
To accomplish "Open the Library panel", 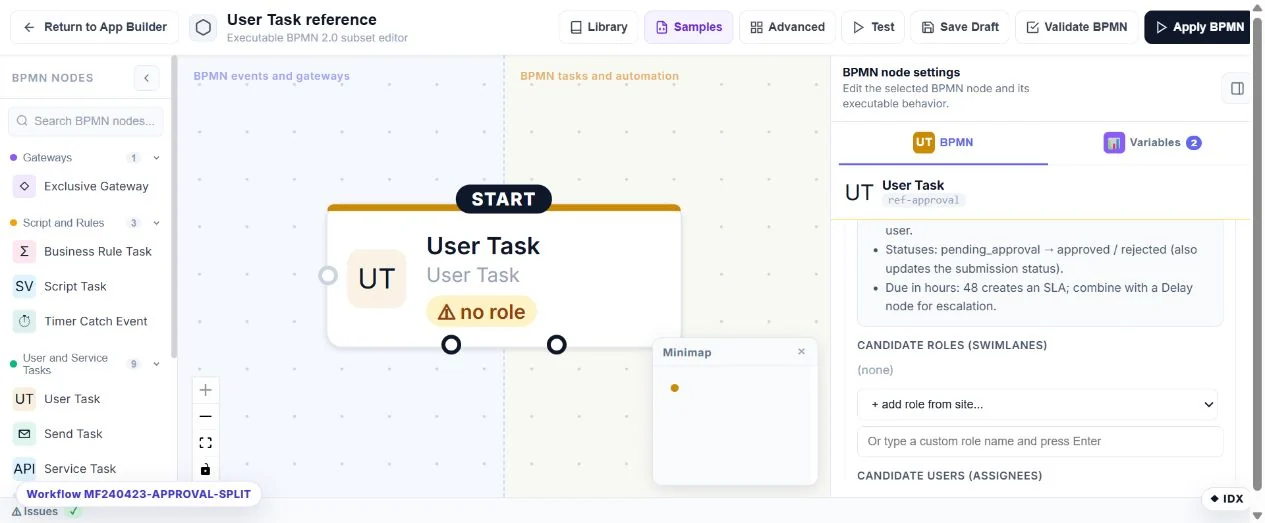I will click(599, 27).
